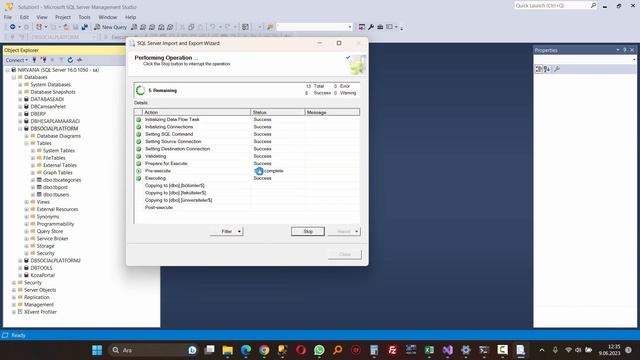The image size is (640, 360).
Task: Open Microsoft Edge from taskbar
Action: pyautogui.click(x=246, y=350)
